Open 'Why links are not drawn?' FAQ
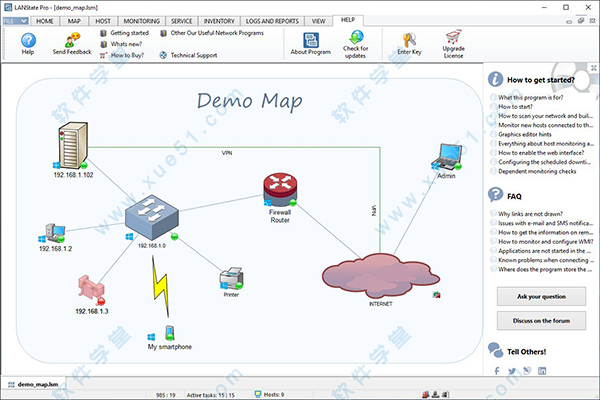Viewport: 600px width, 400px height. (x=530, y=214)
